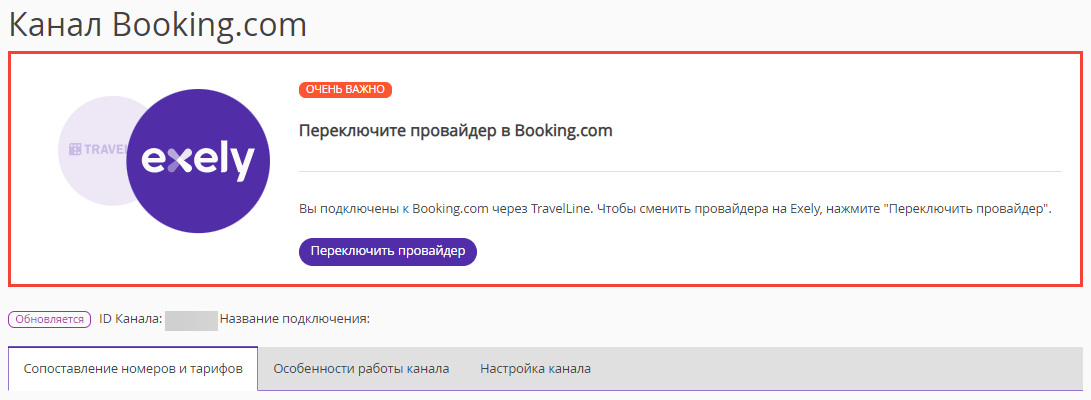Click the small TravelLine grid icon
The height and width of the screenshot is (400, 1091).
[75, 149]
